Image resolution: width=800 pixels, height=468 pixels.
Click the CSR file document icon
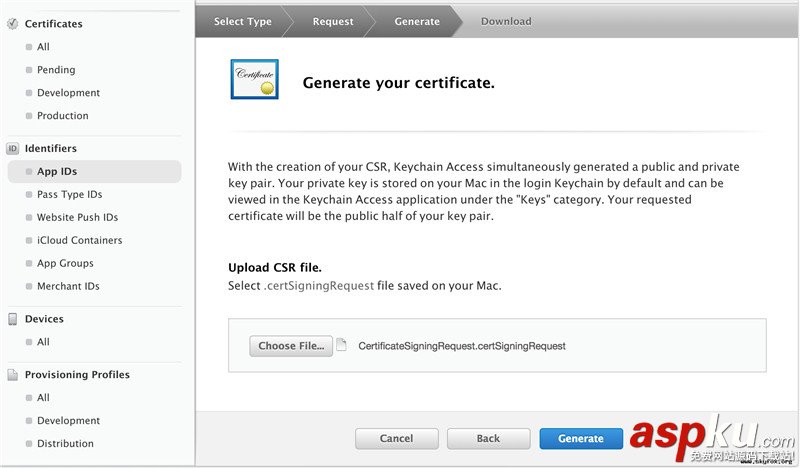[x=342, y=345]
